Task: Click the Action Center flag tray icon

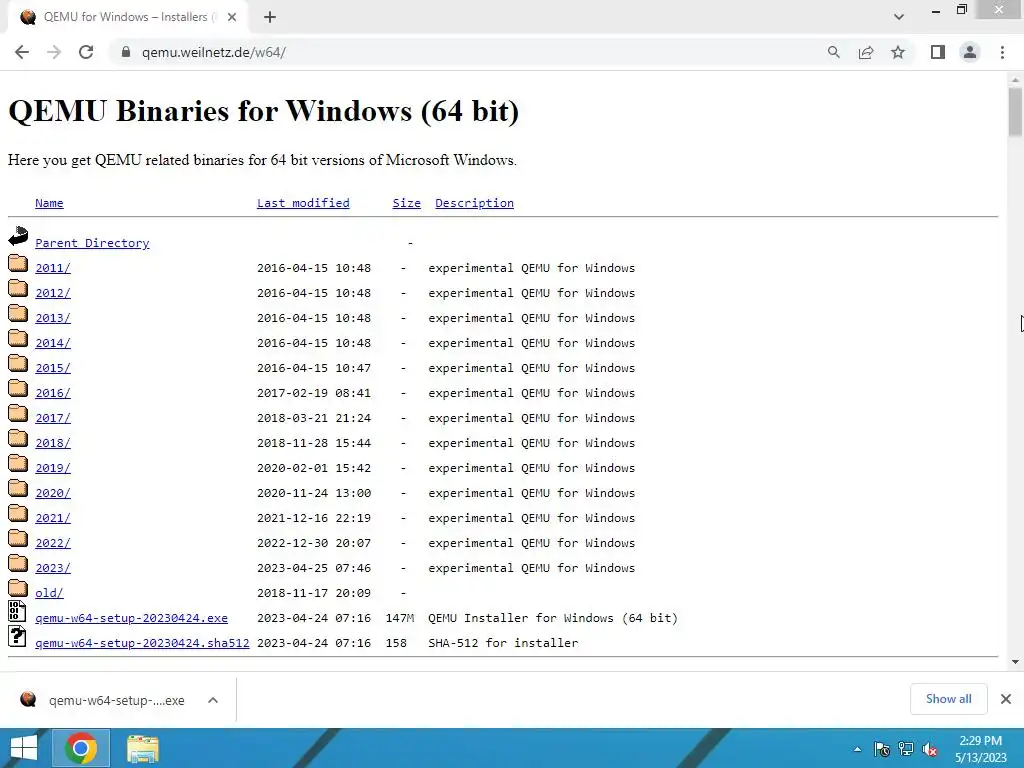Action: (882, 749)
